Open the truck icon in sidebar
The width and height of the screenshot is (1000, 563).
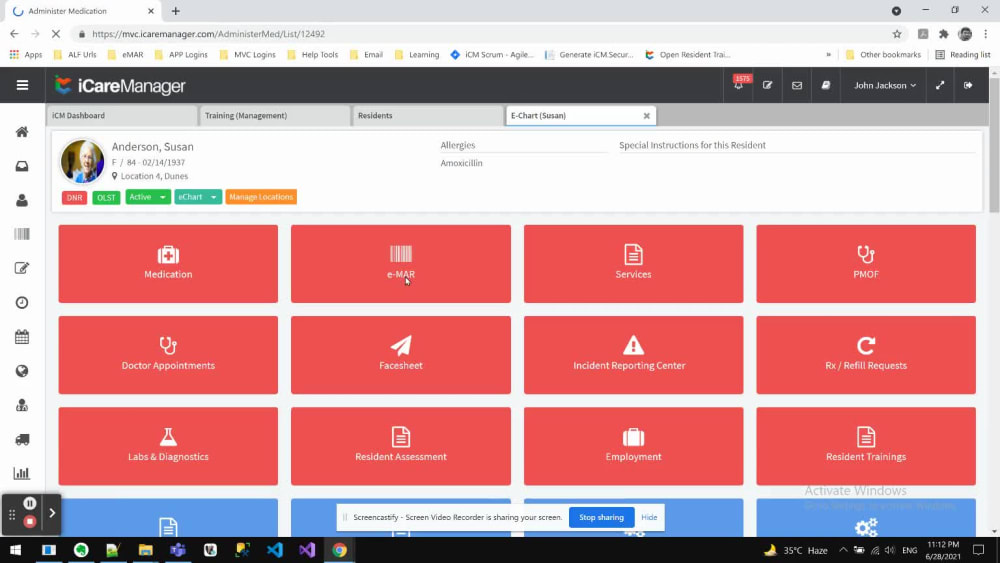pos(22,439)
